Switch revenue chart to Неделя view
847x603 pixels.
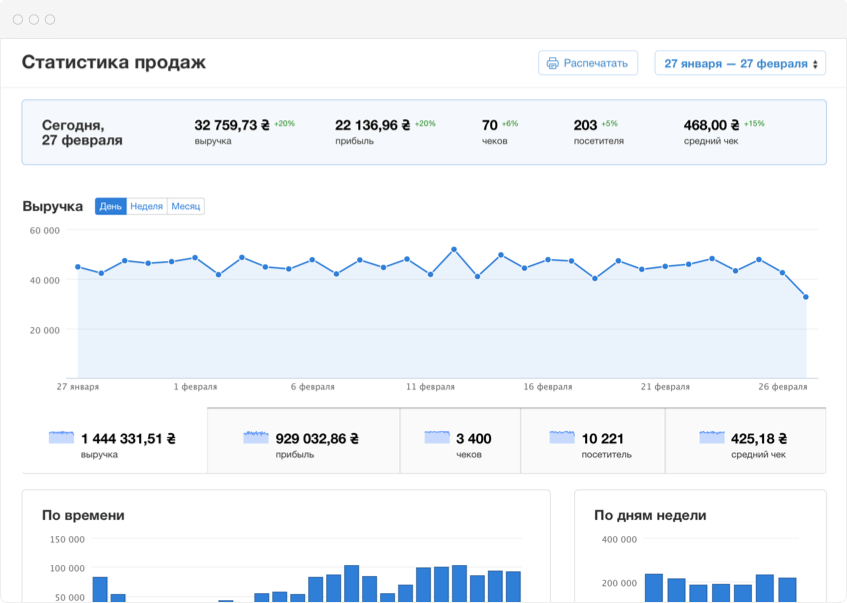tap(146, 206)
